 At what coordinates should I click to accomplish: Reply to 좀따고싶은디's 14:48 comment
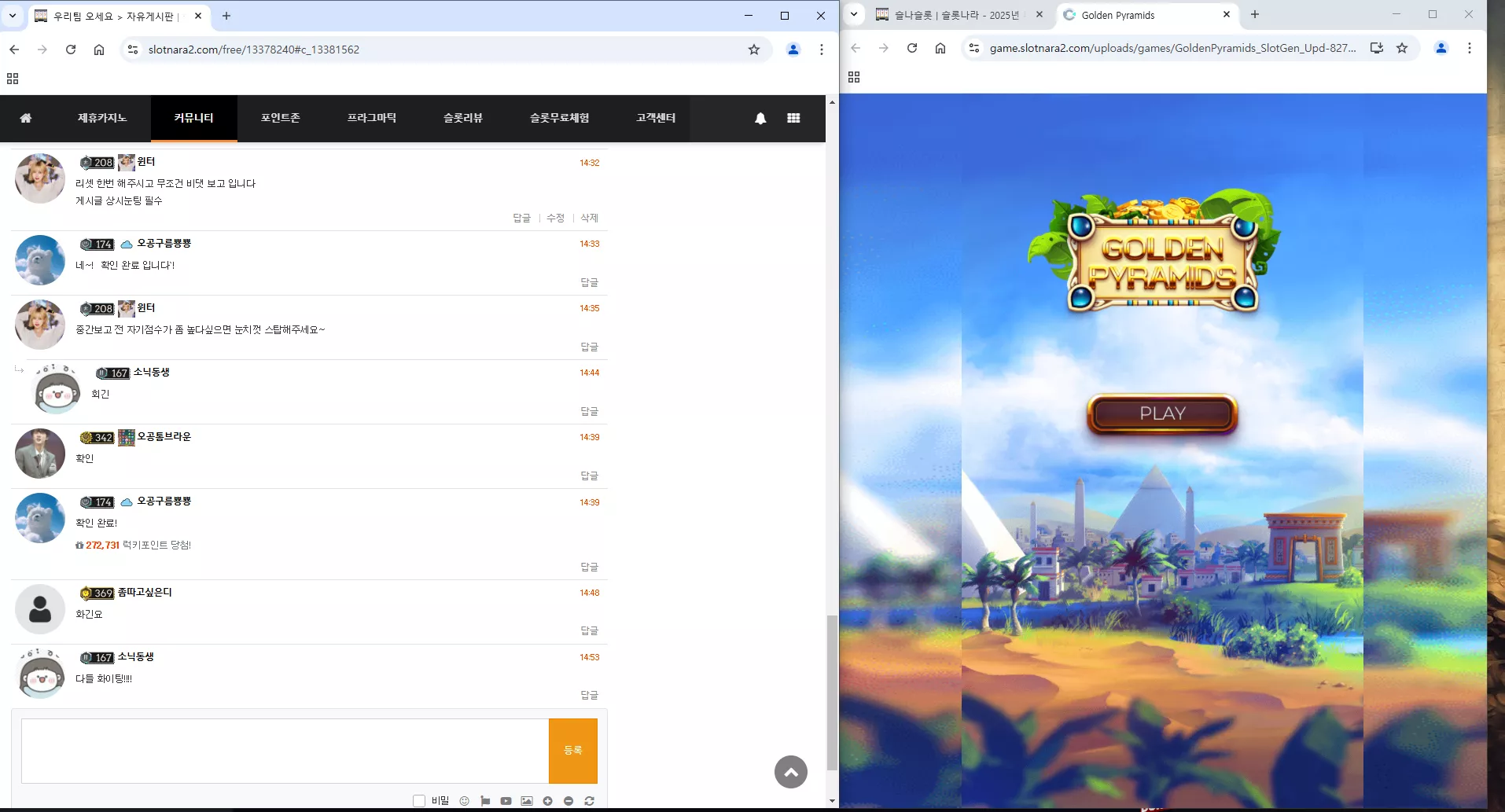pos(590,630)
